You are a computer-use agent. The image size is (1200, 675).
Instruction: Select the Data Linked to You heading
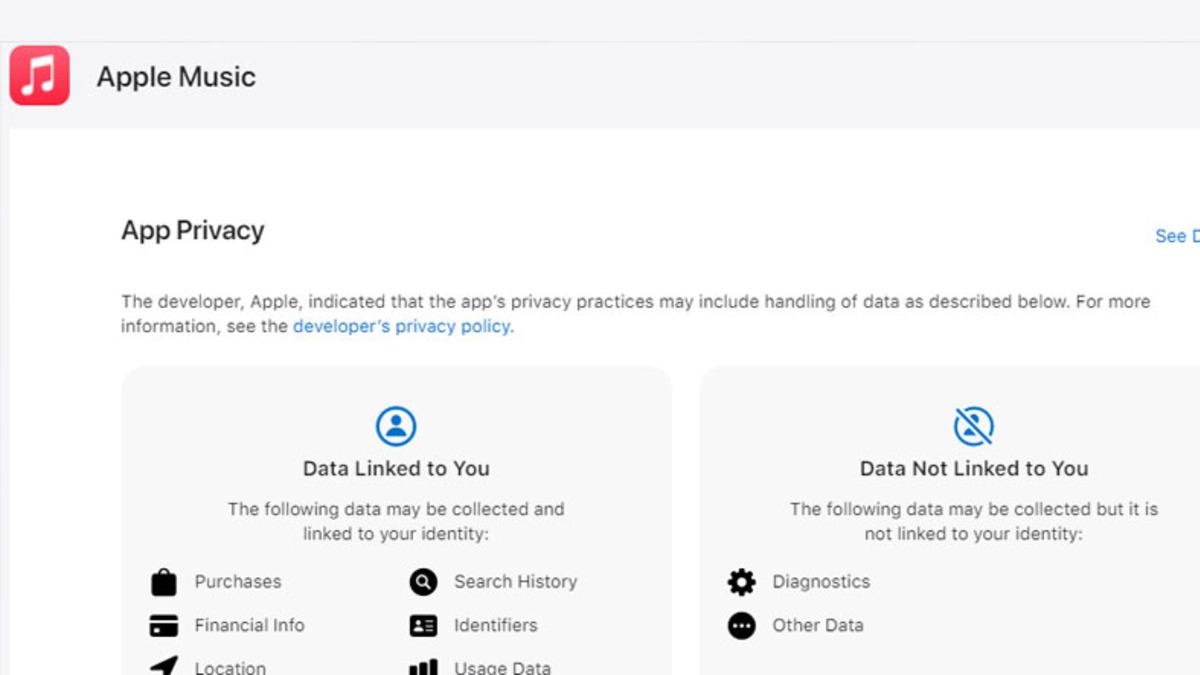[396, 468]
